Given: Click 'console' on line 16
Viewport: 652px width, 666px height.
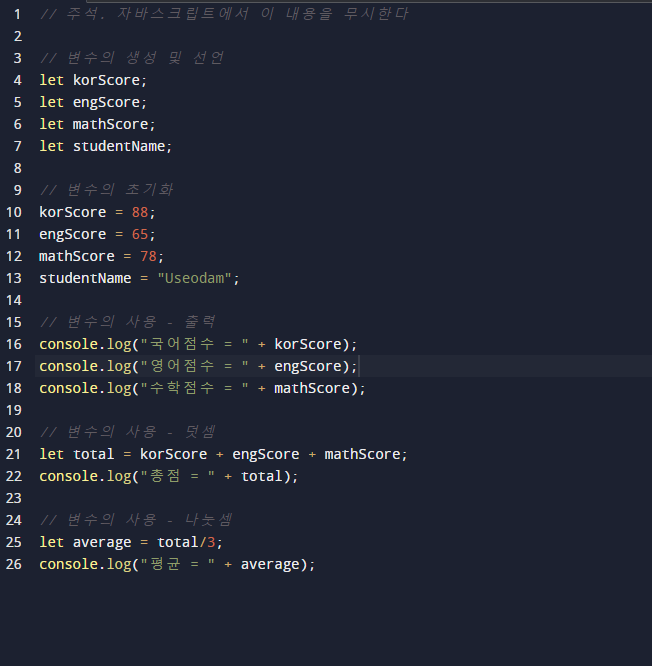Looking at the screenshot, I should pyautogui.click(x=69, y=344).
